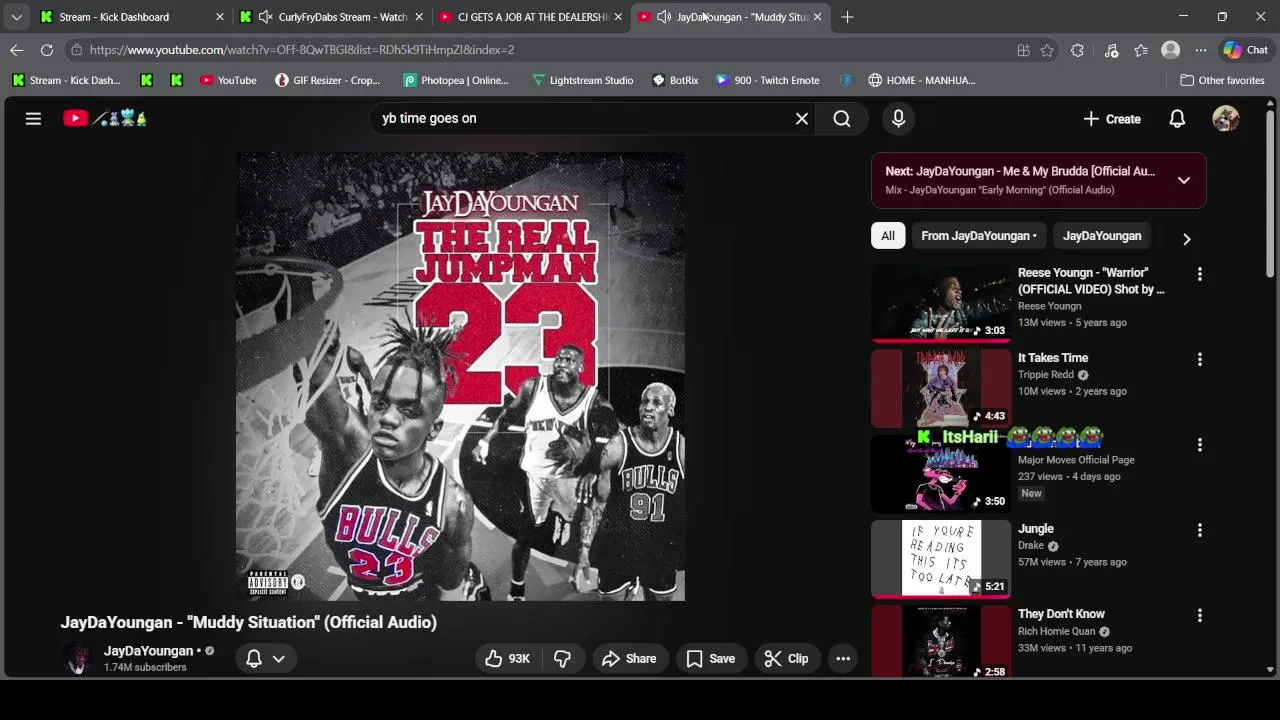Share the video
Image resolution: width=1280 pixels, height=720 pixels.
629,658
